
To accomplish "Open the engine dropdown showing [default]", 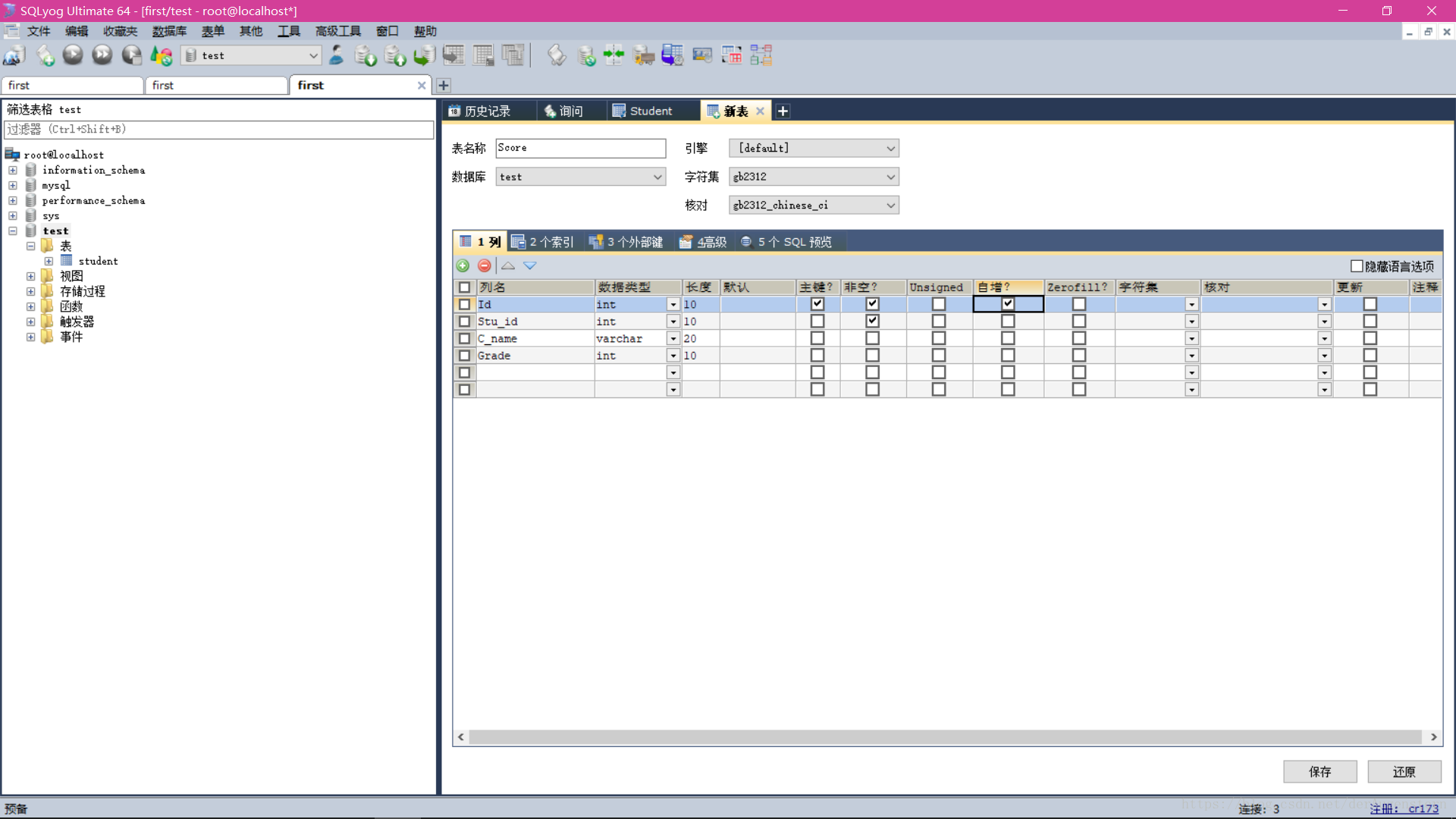I will click(814, 148).
